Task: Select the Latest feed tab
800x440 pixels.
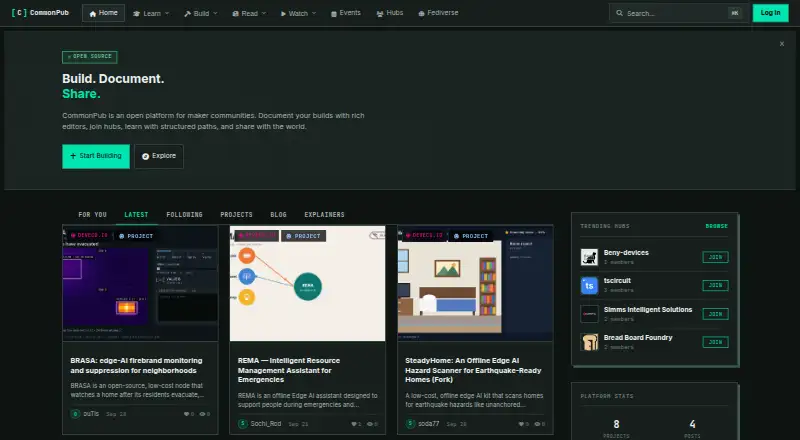Action: (136, 215)
